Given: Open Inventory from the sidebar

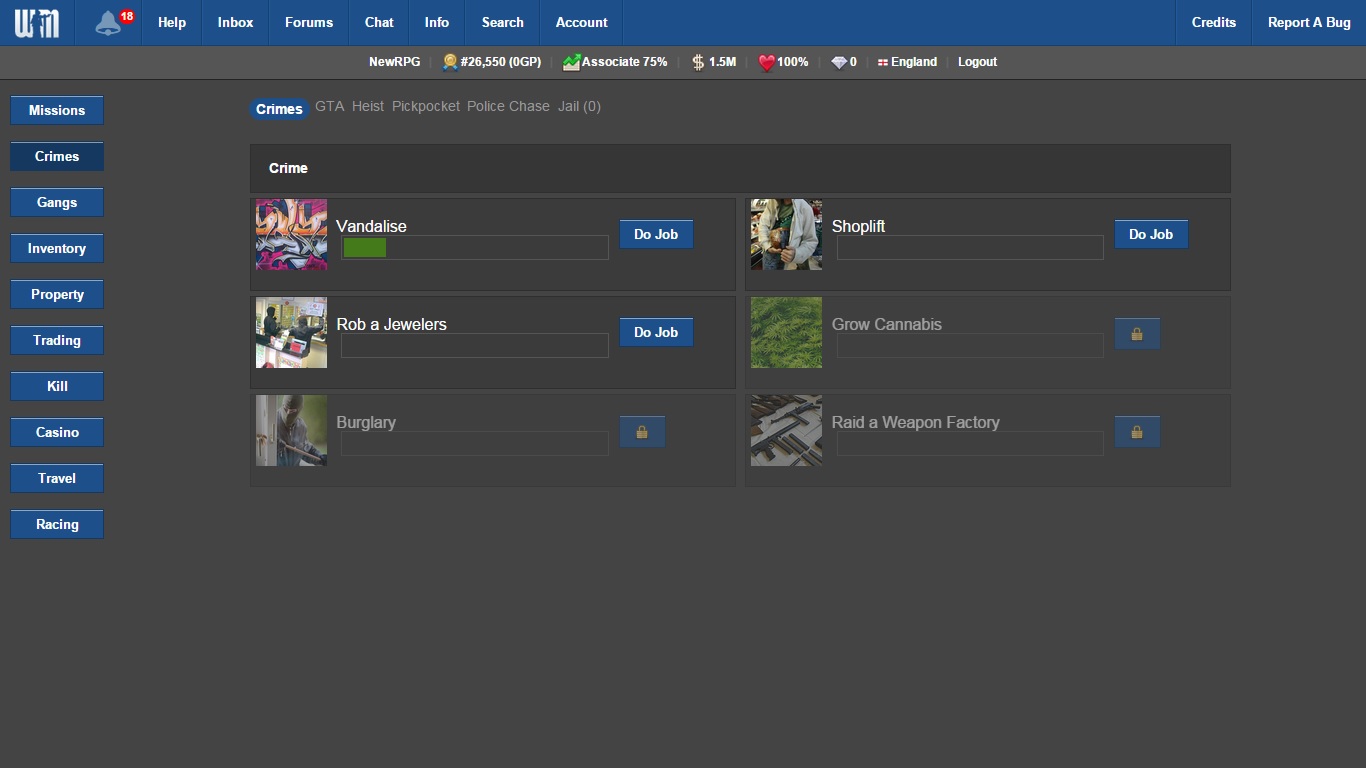Looking at the screenshot, I should click(57, 248).
